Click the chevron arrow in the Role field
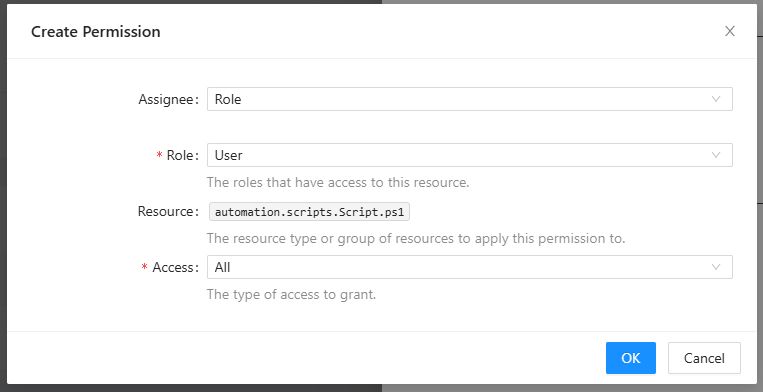The image size is (763, 392). [x=716, y=155]
